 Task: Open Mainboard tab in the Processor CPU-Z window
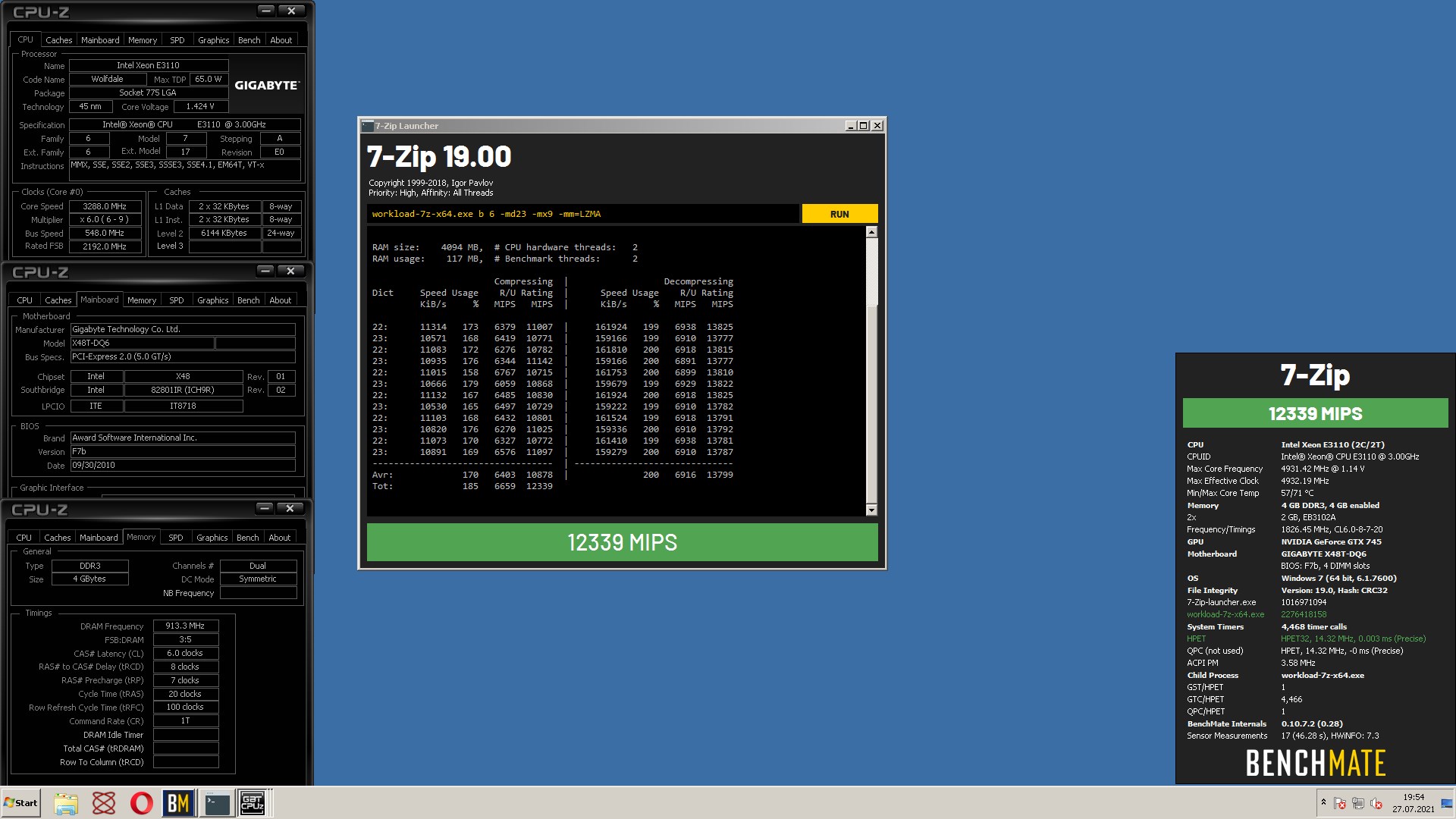pos(100,40)
